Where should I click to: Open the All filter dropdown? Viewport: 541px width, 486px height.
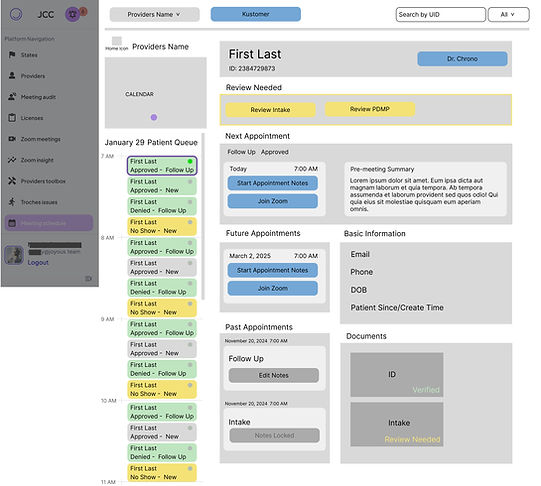508,14
